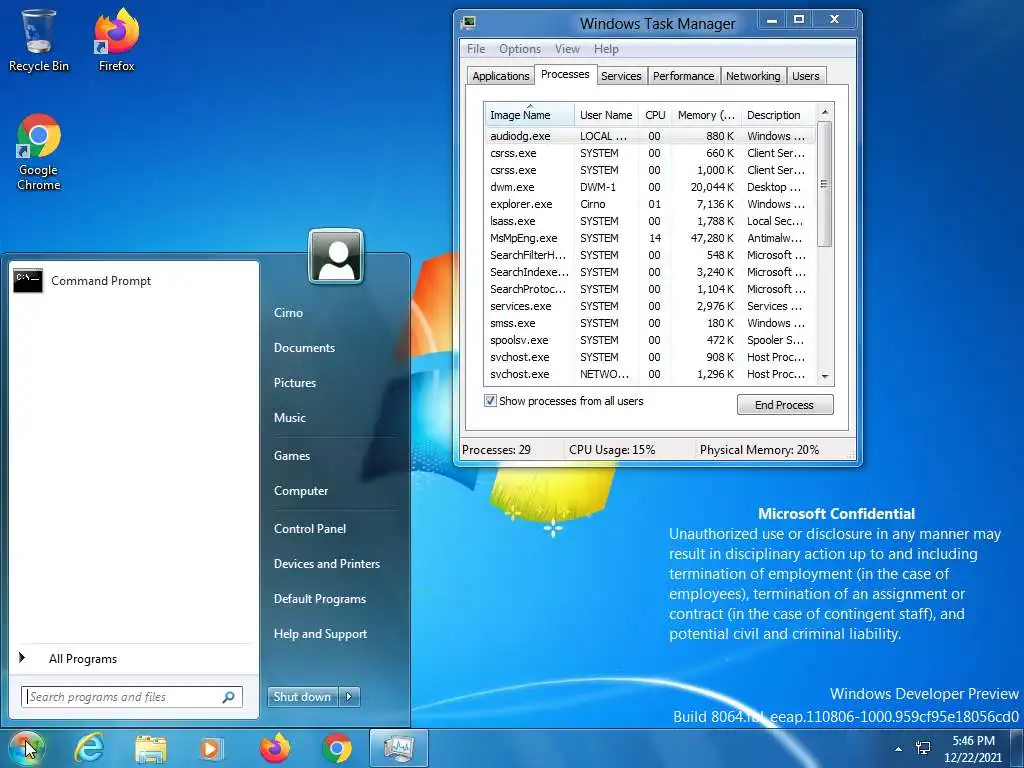The image size is (1024, 768).
Task: Open Windows Media Player from taskbar
Action: click(212, 748)
